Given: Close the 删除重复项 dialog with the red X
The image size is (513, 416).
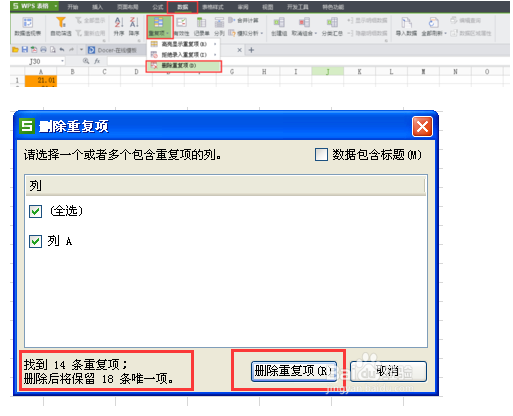Looking at the screenshot, I should point(422,126).
